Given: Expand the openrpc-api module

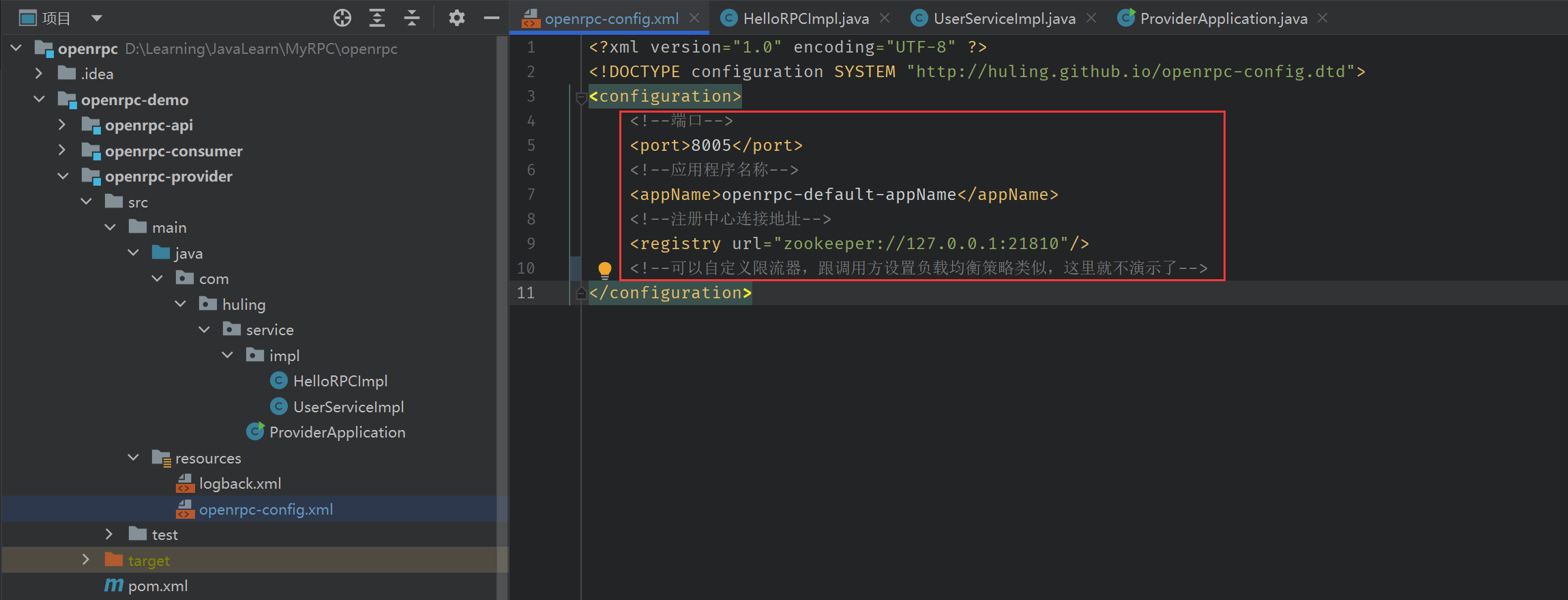Looking at the screenshot, I should coord(62,125).
